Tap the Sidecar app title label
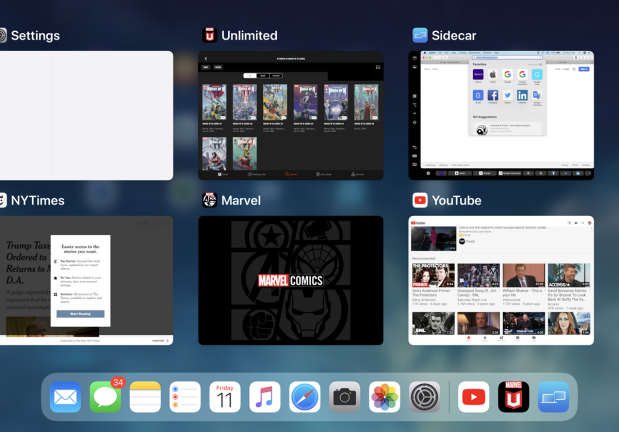 coord(454,36)
